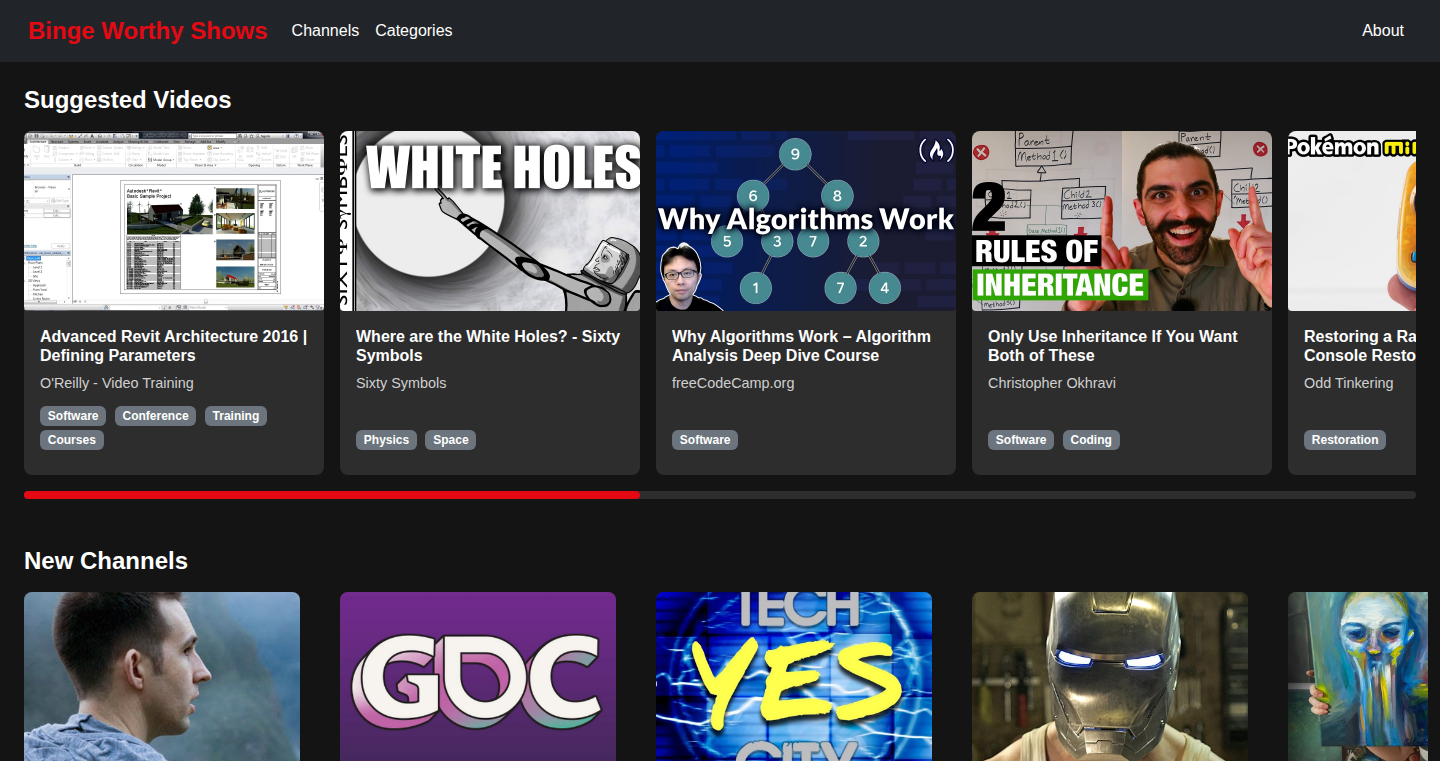Viewport: 1440px width, 761px height.
Task: Select the Coding tag
Action: click(x=1091, y=440)
